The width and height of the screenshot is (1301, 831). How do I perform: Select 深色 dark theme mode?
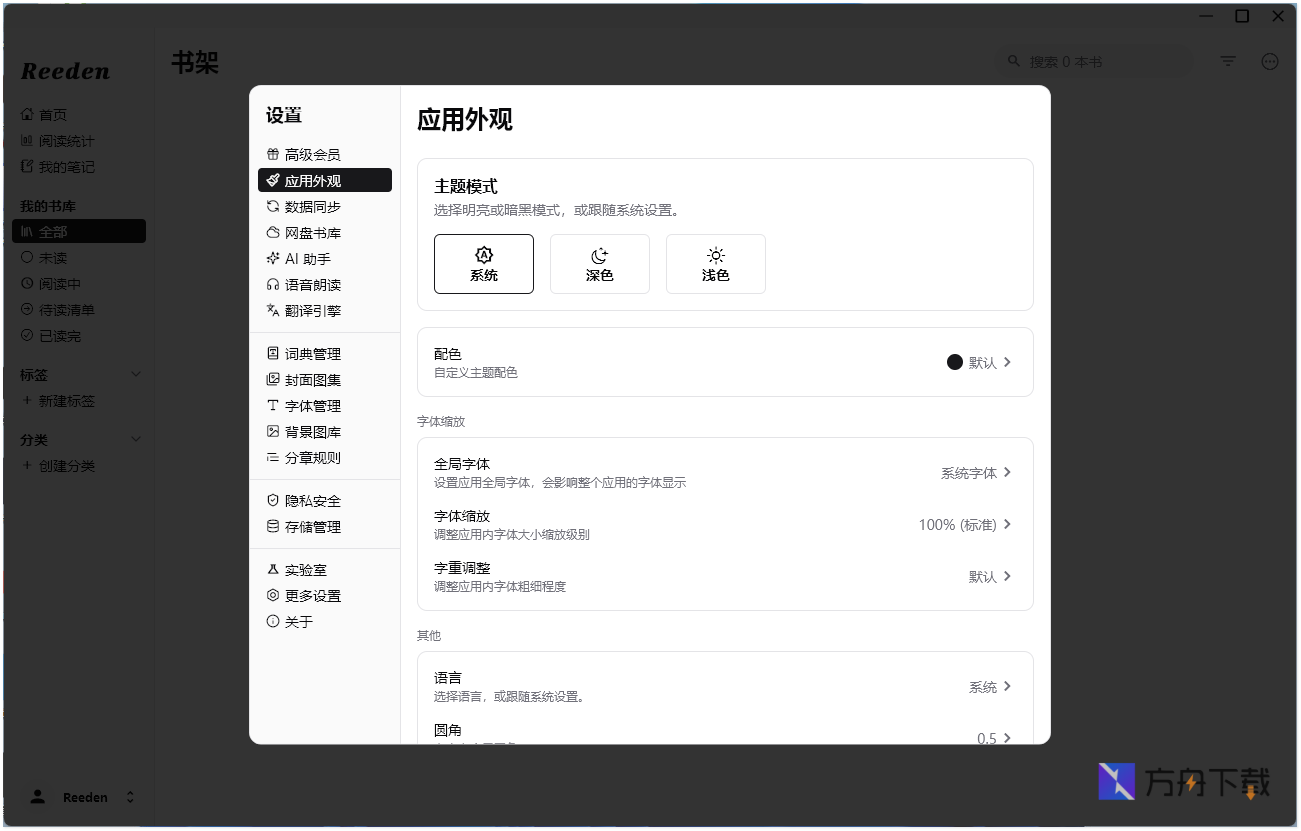pos(600,264)
